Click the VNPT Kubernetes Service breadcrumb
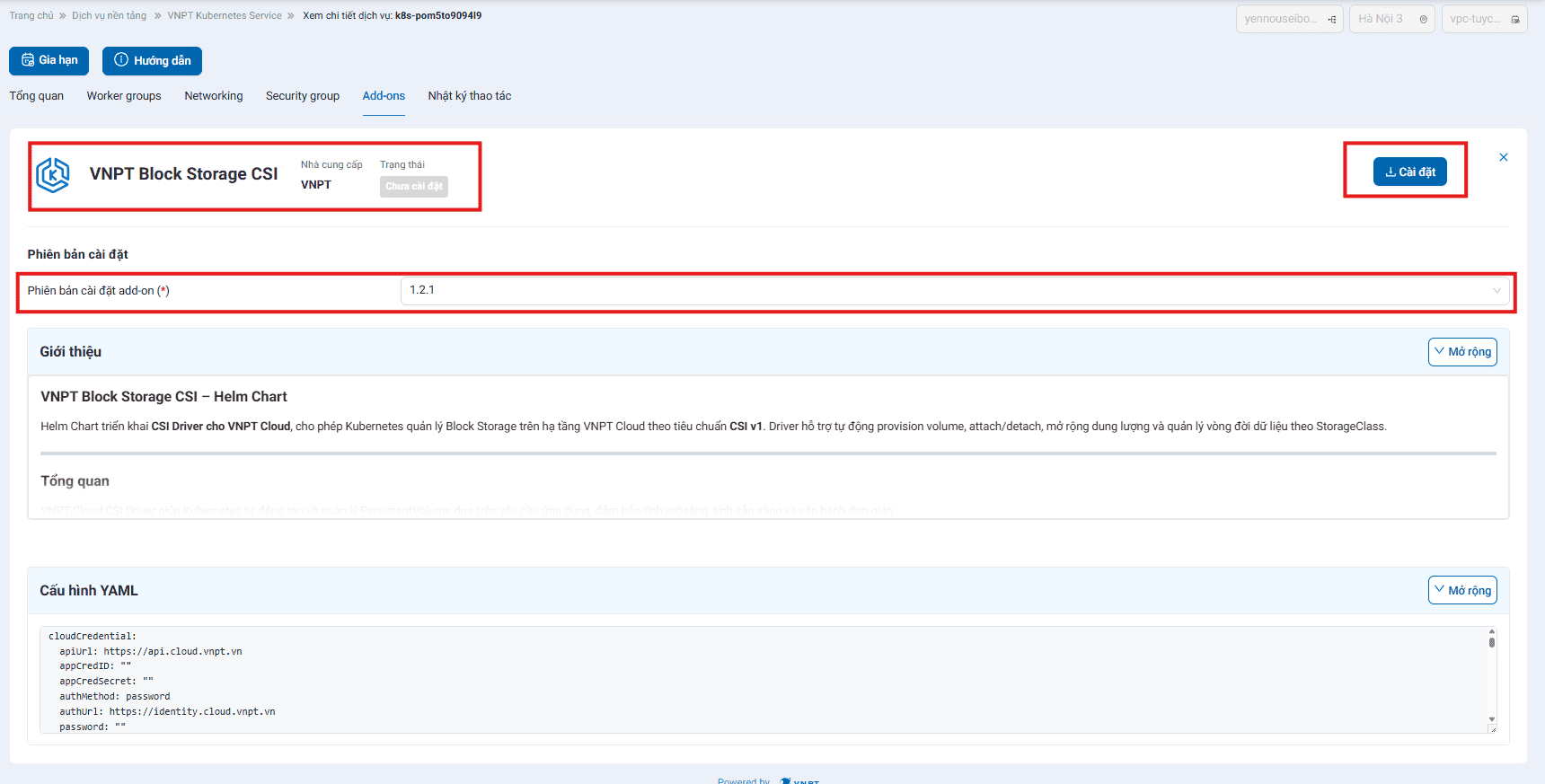The width and height of the screenshot is (1545, 784). click(x=225, y=16)
